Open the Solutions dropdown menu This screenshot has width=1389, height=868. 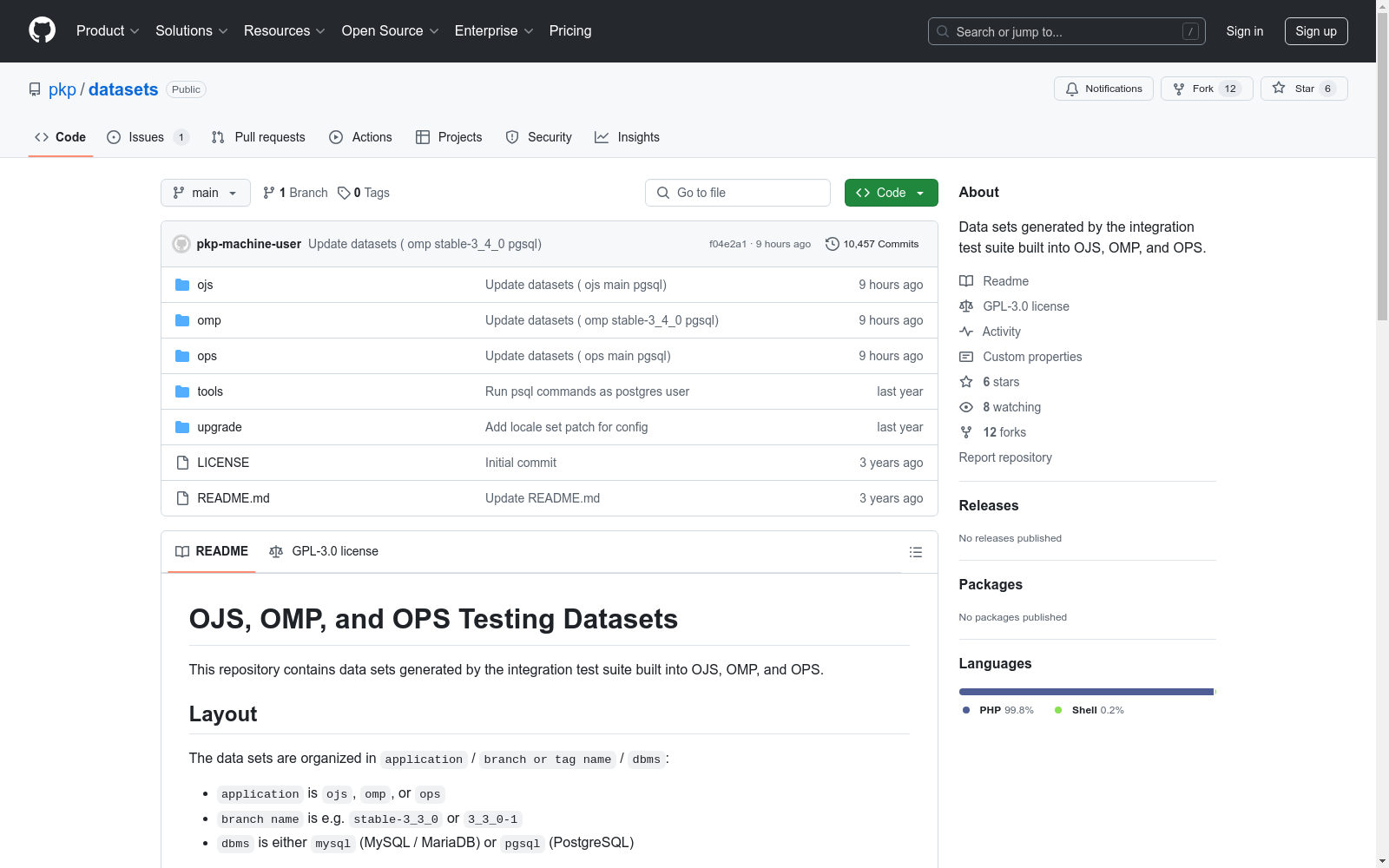[192, 31]
